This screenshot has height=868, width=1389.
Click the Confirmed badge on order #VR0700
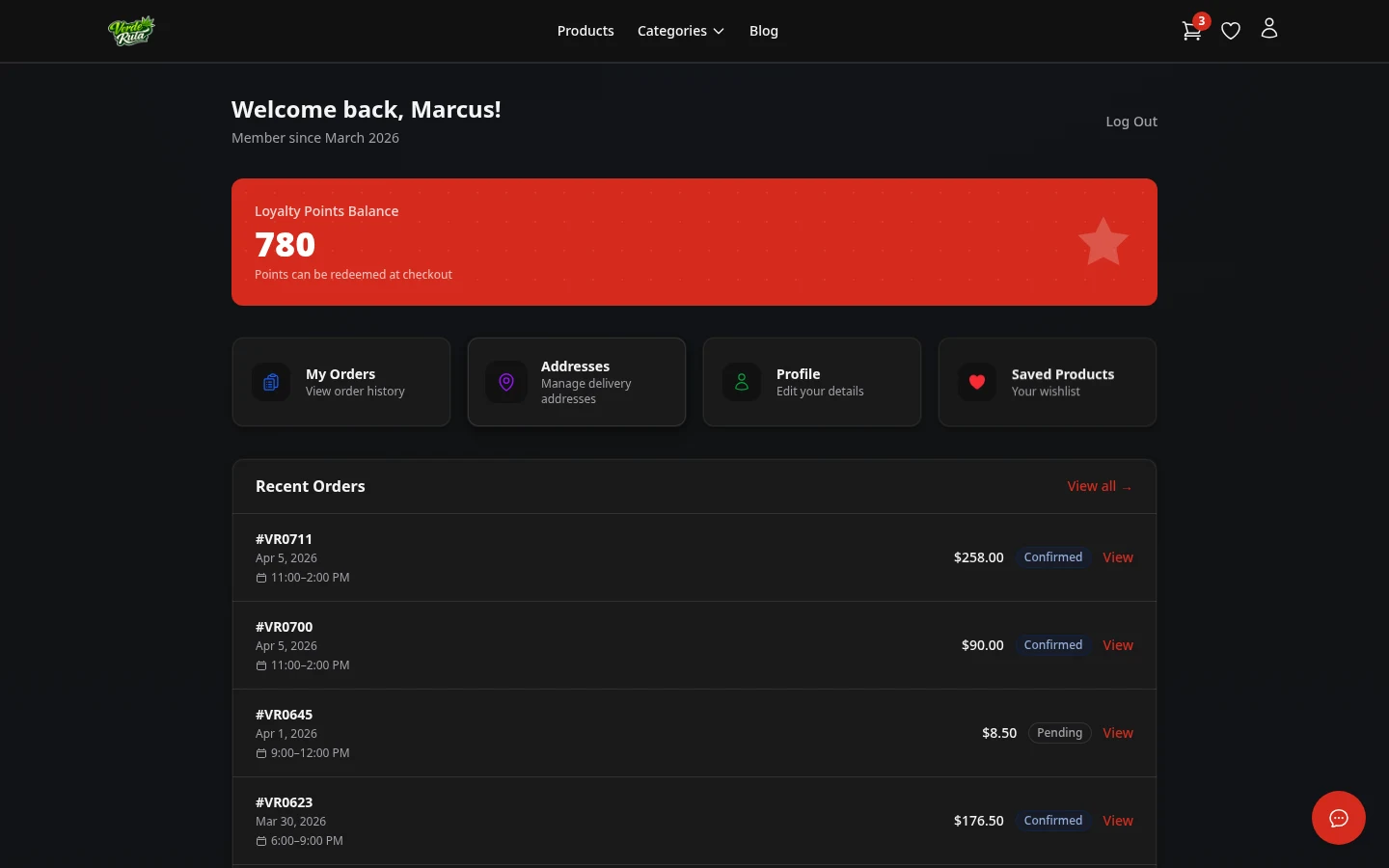tap(1052, 644)
